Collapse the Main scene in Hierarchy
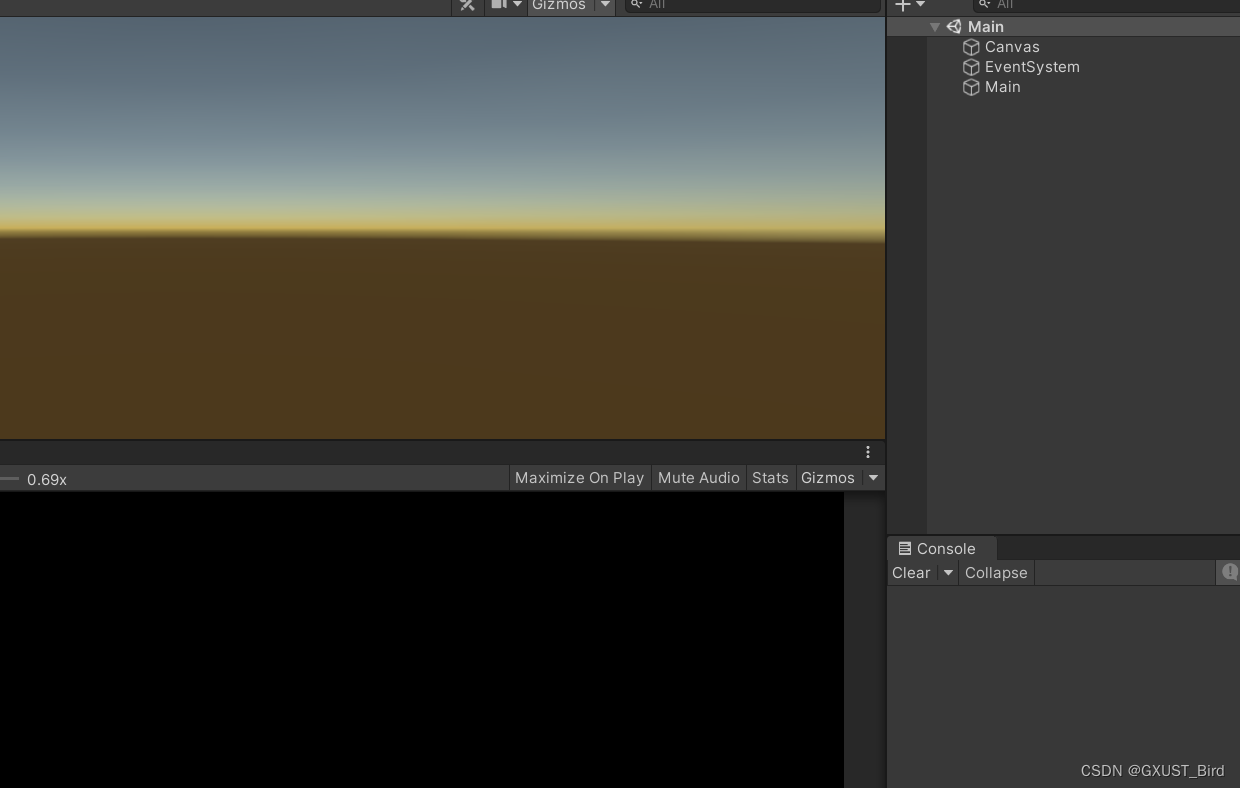Screen dimensions: 1240x788 [x=935, y=27]
